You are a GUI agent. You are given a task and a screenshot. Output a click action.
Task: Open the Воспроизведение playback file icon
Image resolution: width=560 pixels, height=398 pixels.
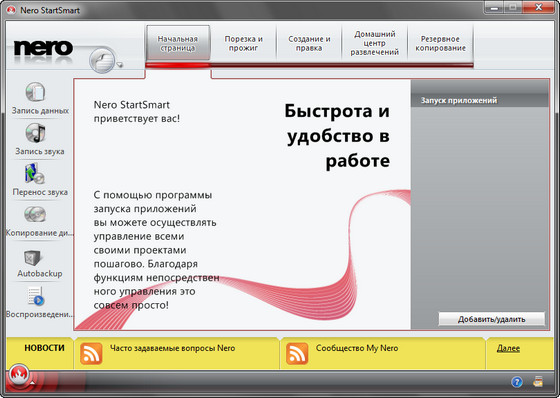[x=36, y=296]
